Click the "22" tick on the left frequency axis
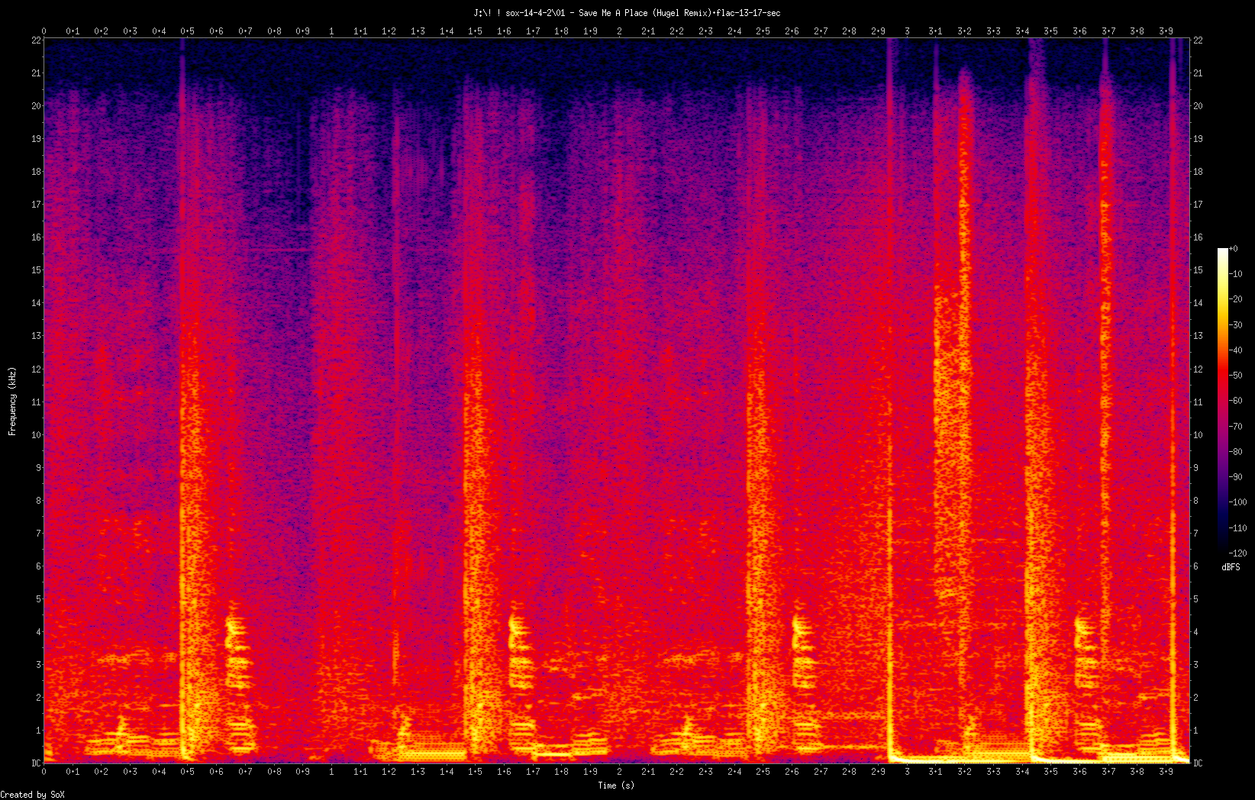This screenshot has height=800, width=1255. (35, 40)
